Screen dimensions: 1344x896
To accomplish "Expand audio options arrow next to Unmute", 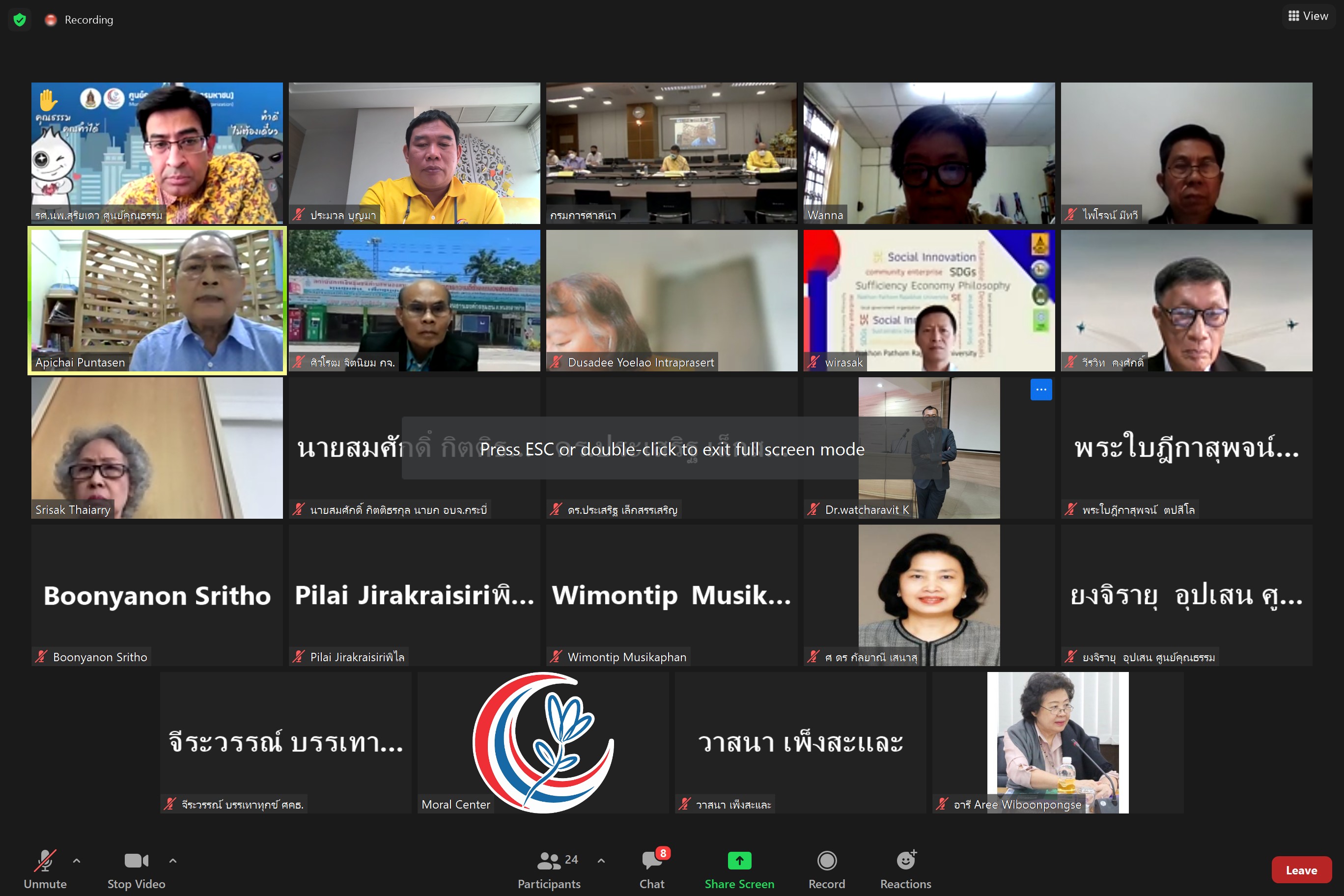I will tap(77, 860).
